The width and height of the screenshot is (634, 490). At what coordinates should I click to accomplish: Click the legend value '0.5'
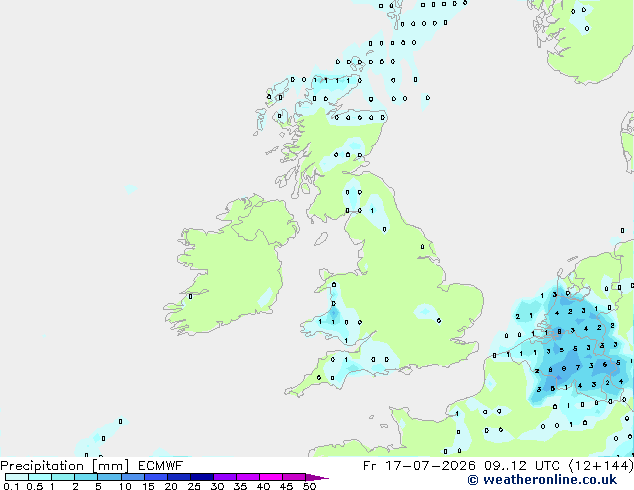(34, 486)
